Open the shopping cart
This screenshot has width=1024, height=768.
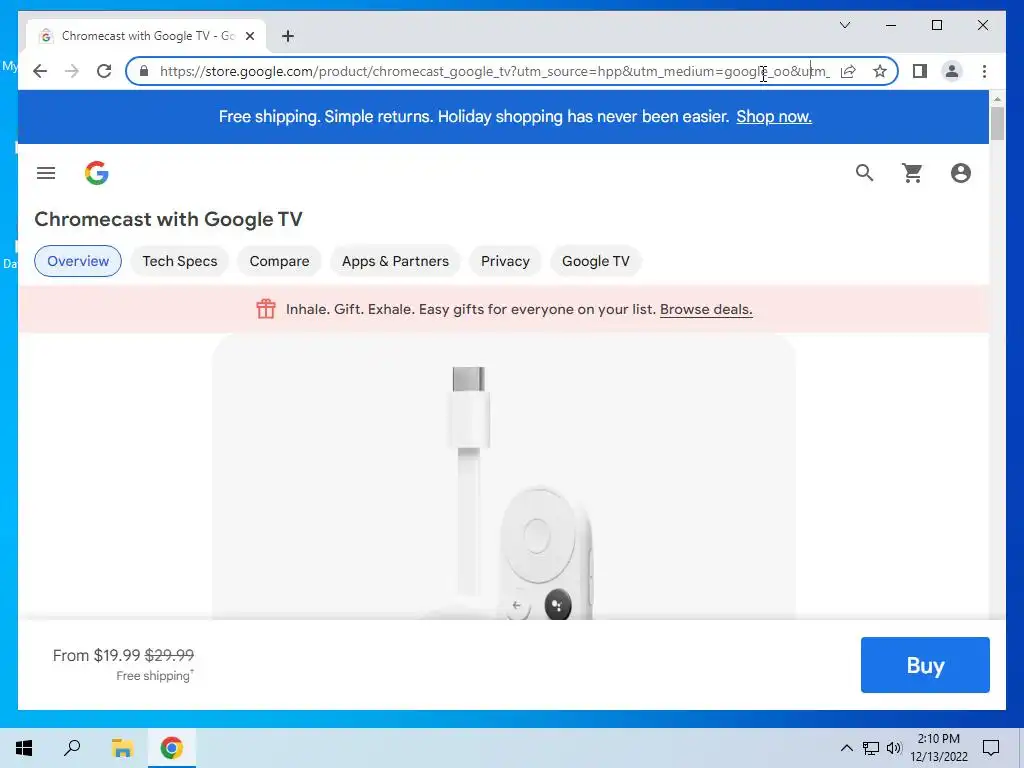click(912, 173)
